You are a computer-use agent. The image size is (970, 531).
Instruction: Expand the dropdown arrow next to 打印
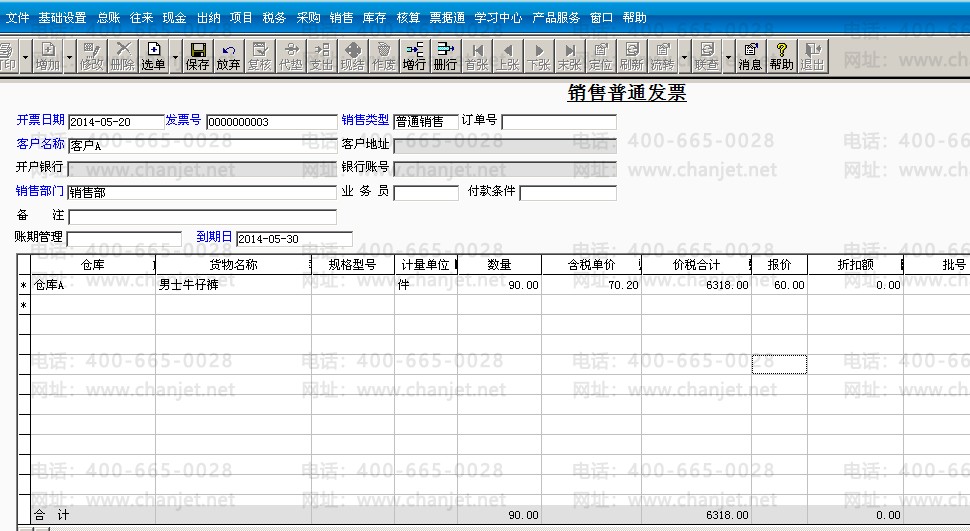click(25, 56)
